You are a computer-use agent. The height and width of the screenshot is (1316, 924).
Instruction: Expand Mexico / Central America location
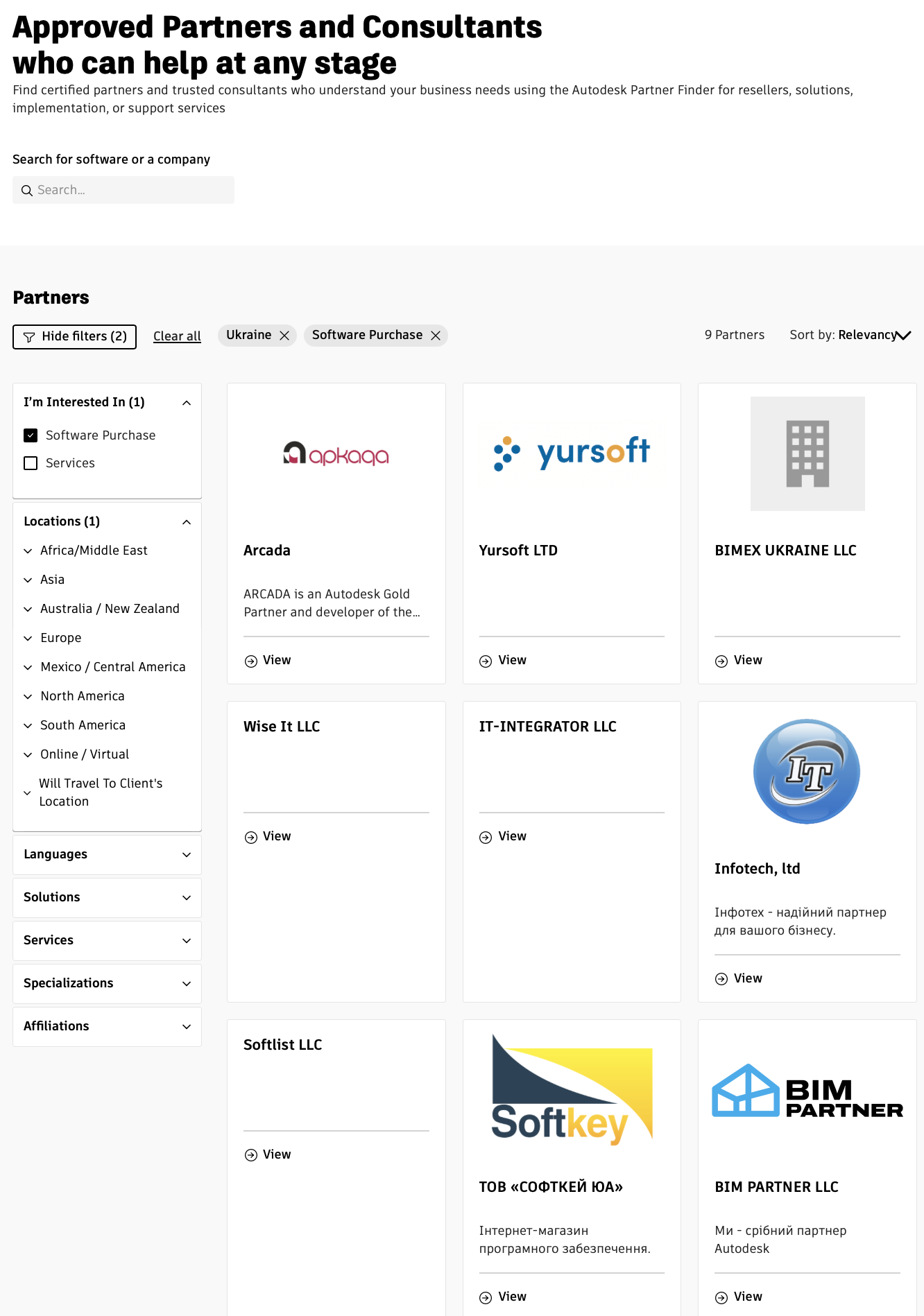(28, 668)
